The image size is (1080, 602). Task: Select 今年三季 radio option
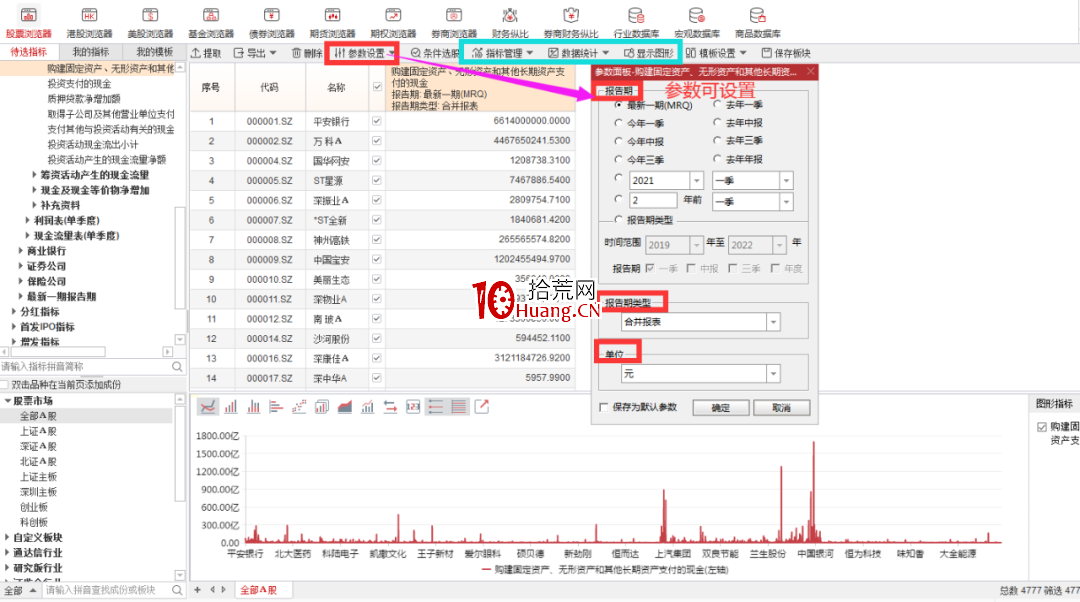pos(618,160)
